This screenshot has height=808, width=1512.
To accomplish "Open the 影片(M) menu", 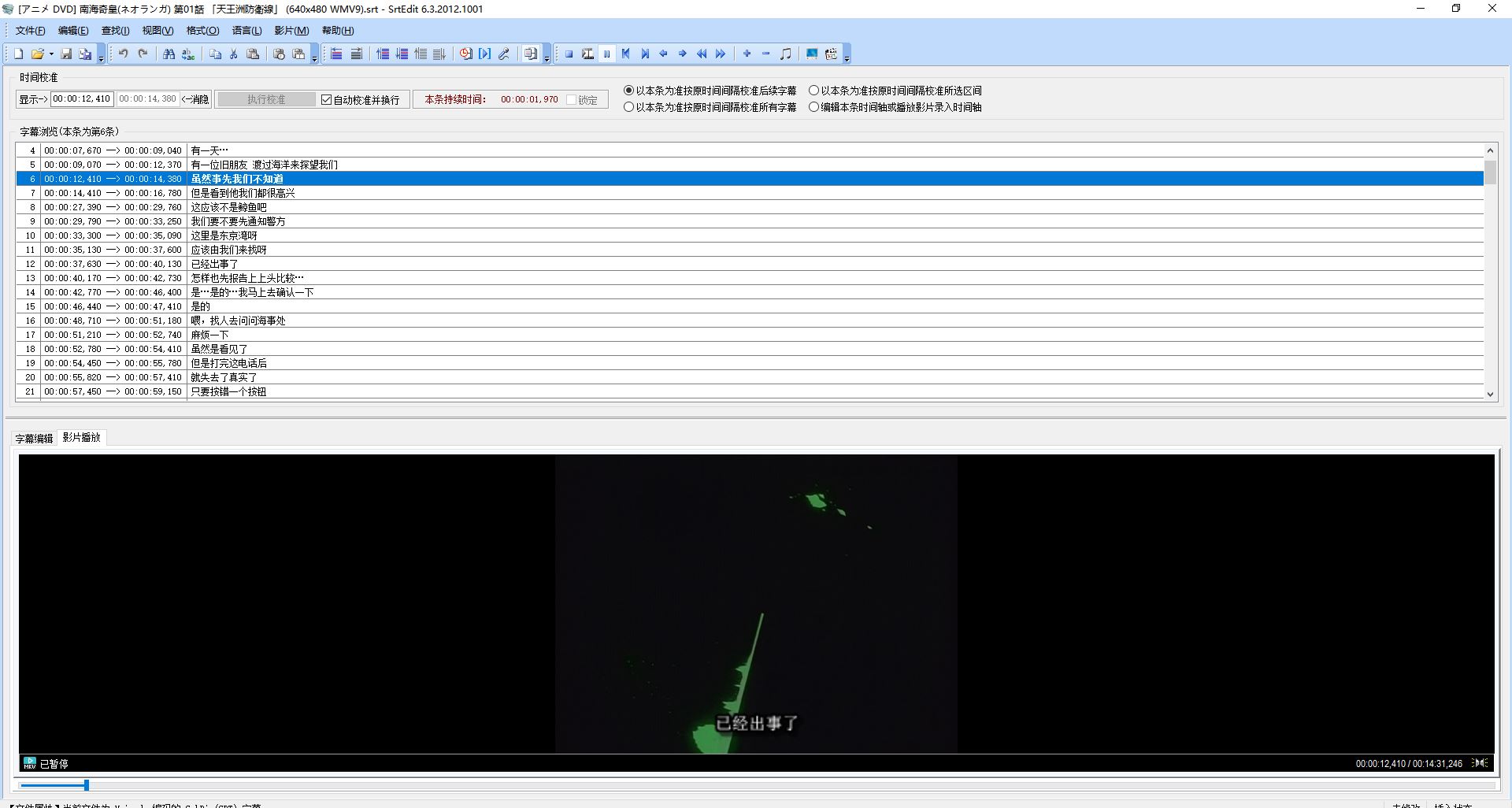I will tap(291, 30).
